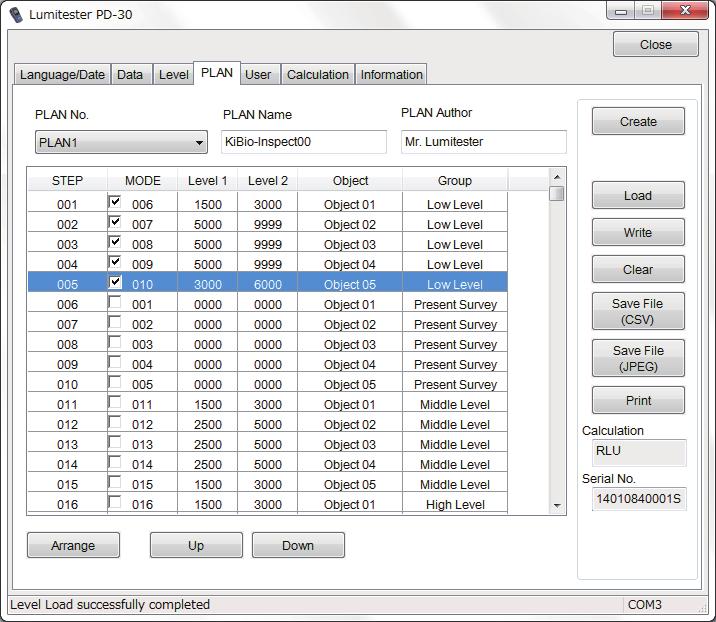Check the checkbox in step 009 row
This screenshot has width=716, height=622.
(x=115, y=362)
